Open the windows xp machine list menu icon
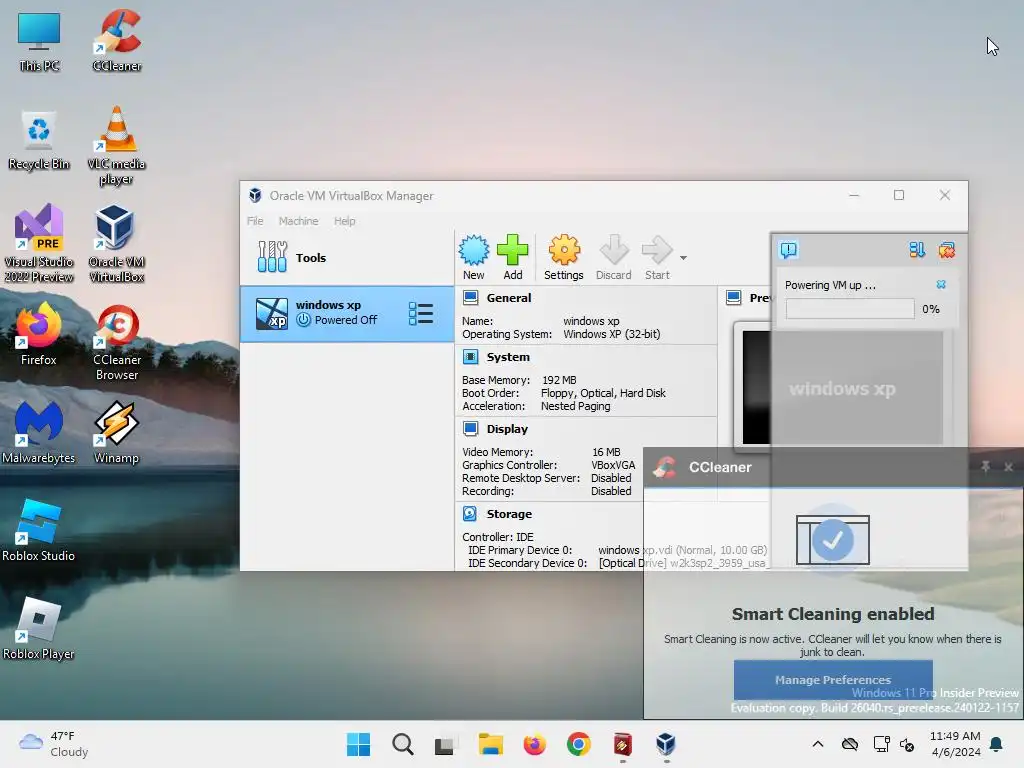 (421, 313)
